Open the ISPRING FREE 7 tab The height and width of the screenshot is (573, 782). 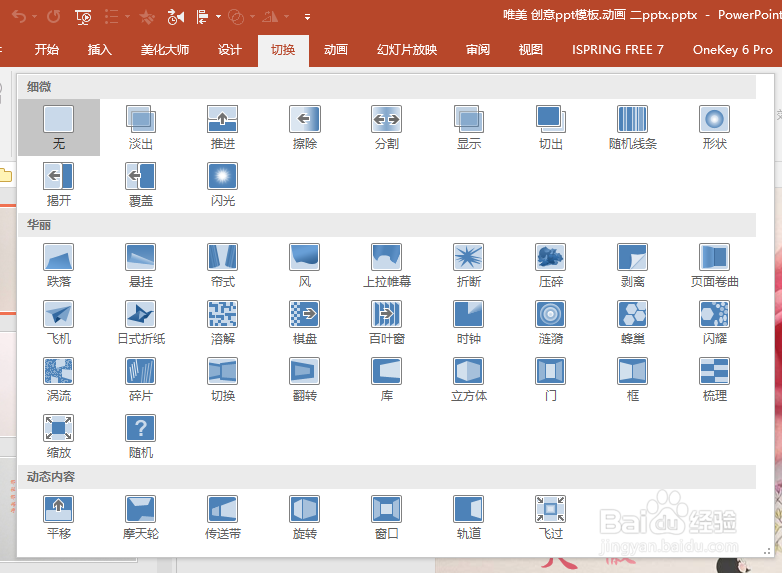pos(617,50)
